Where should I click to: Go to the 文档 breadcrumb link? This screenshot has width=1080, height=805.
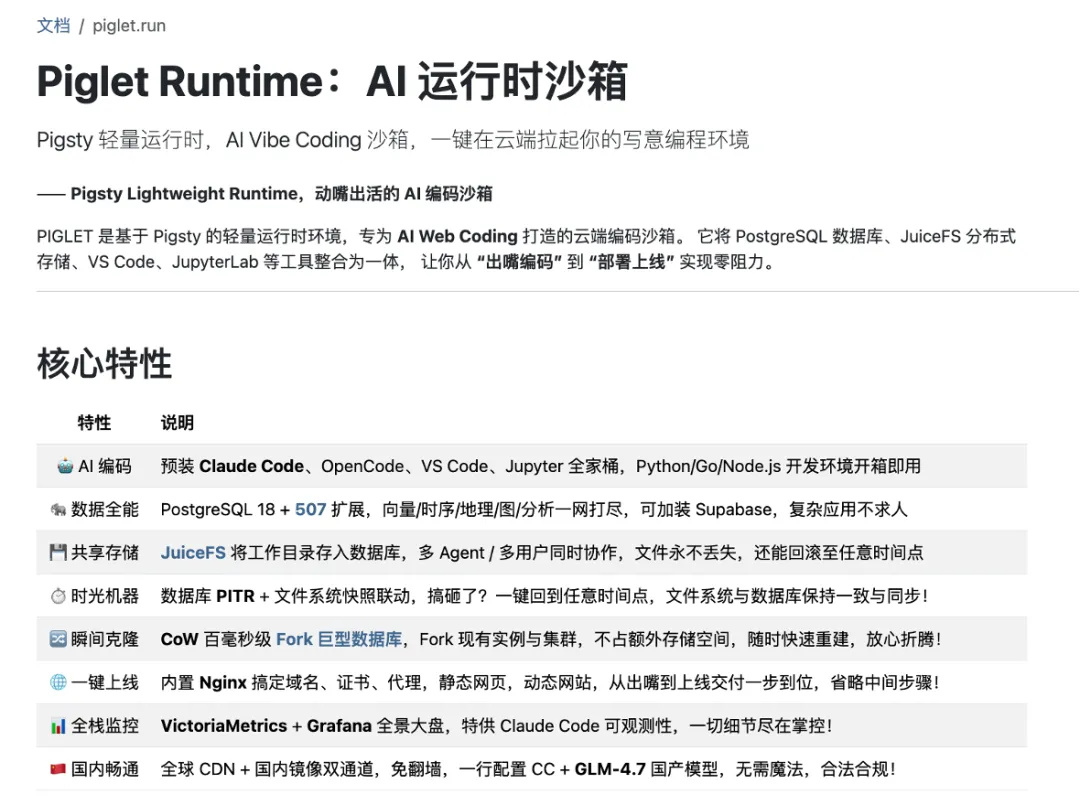tap(53, 26)
